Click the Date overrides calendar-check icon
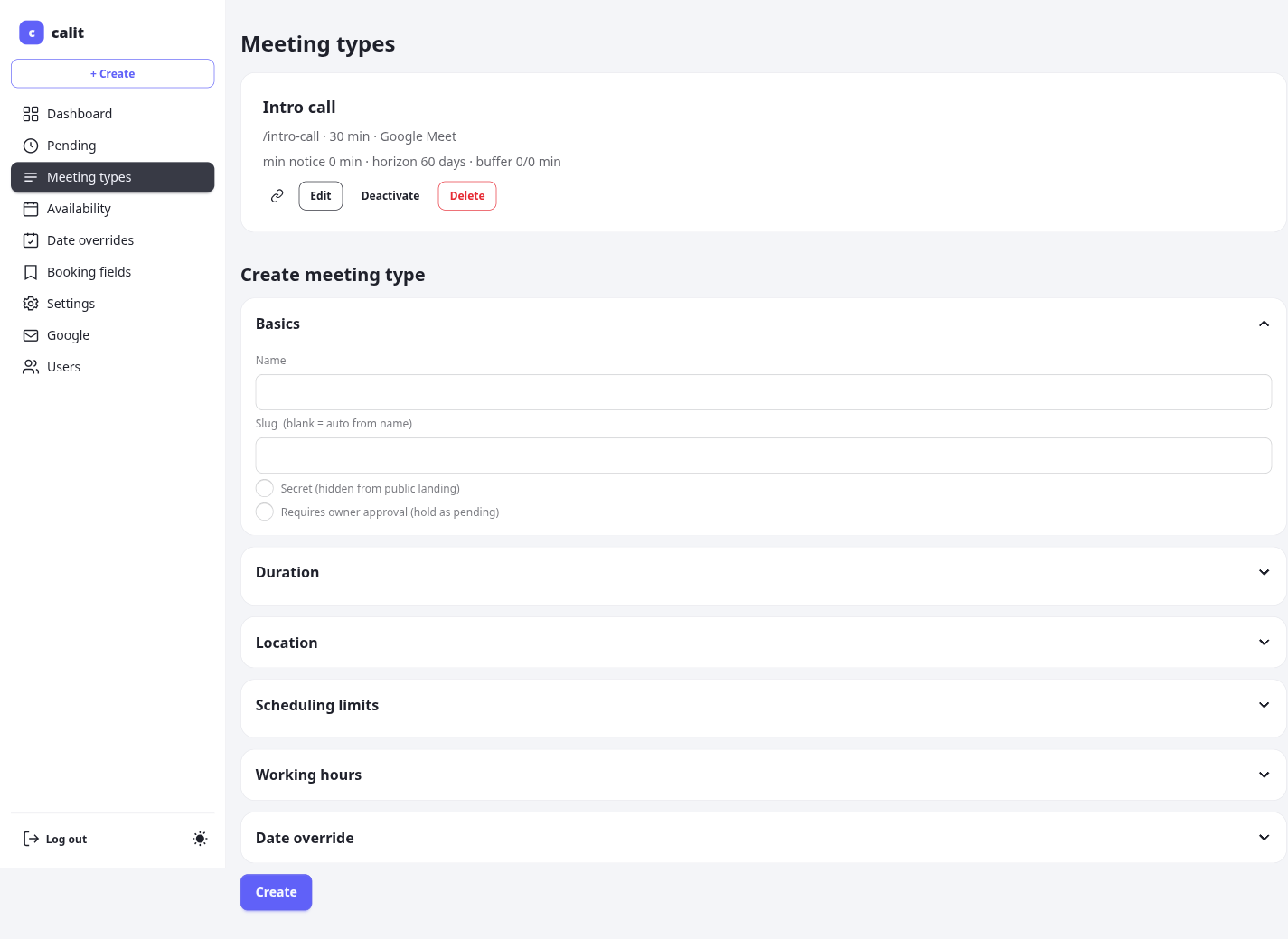The width and height of the screenshot is (1288, 939). click(31, 240)
